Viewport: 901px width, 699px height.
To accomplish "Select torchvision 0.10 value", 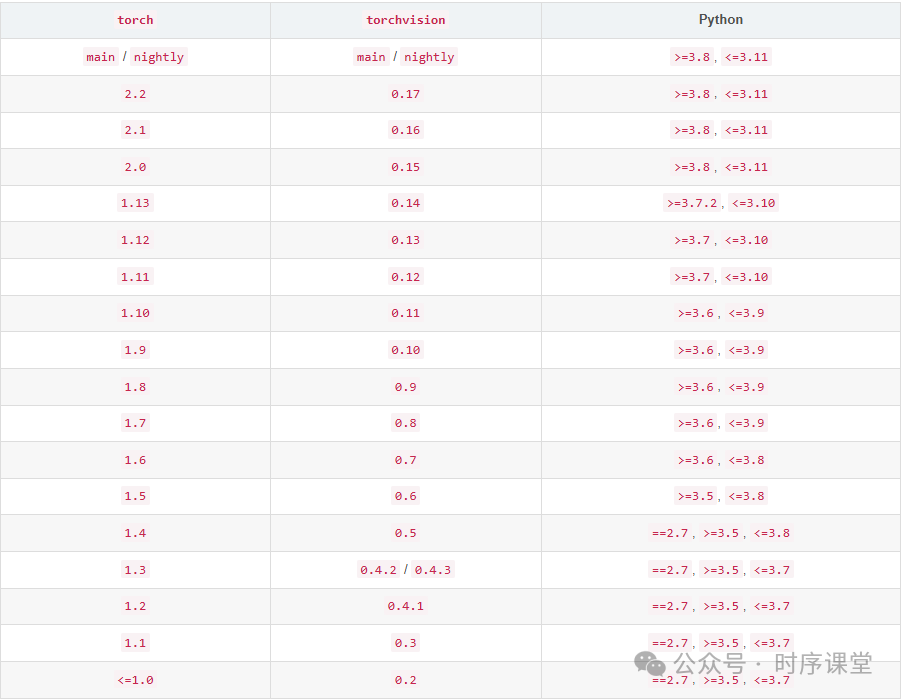I will coord(406,350).
